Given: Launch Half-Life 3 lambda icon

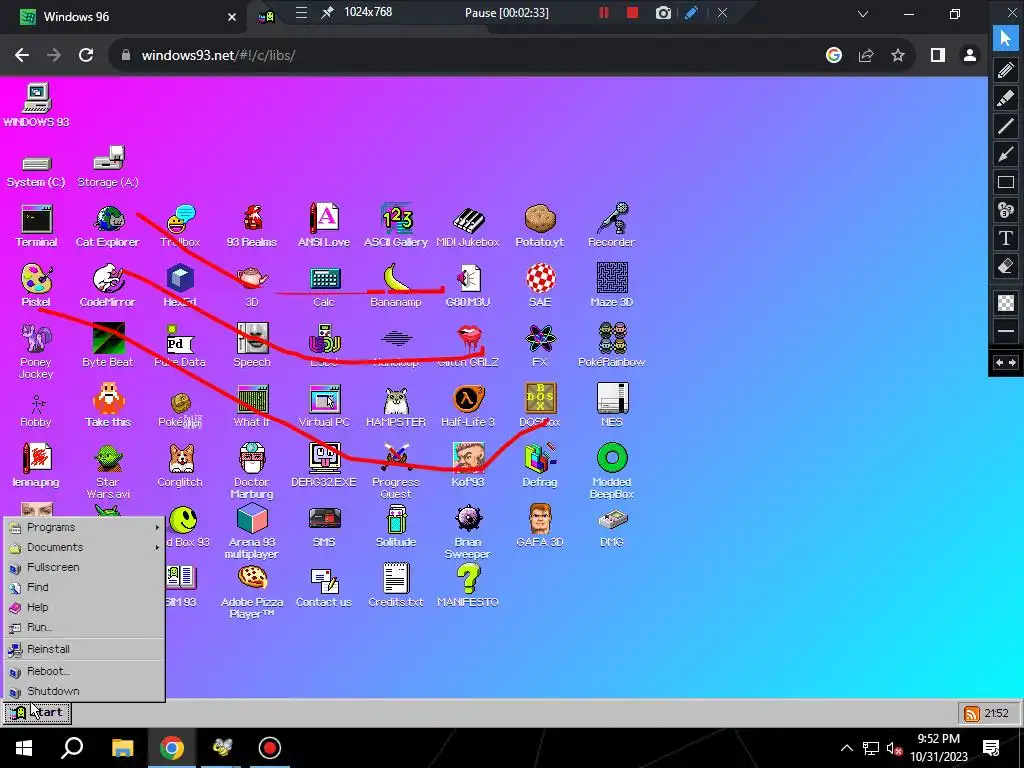Looking at the screenshot, I should (468, 406).
